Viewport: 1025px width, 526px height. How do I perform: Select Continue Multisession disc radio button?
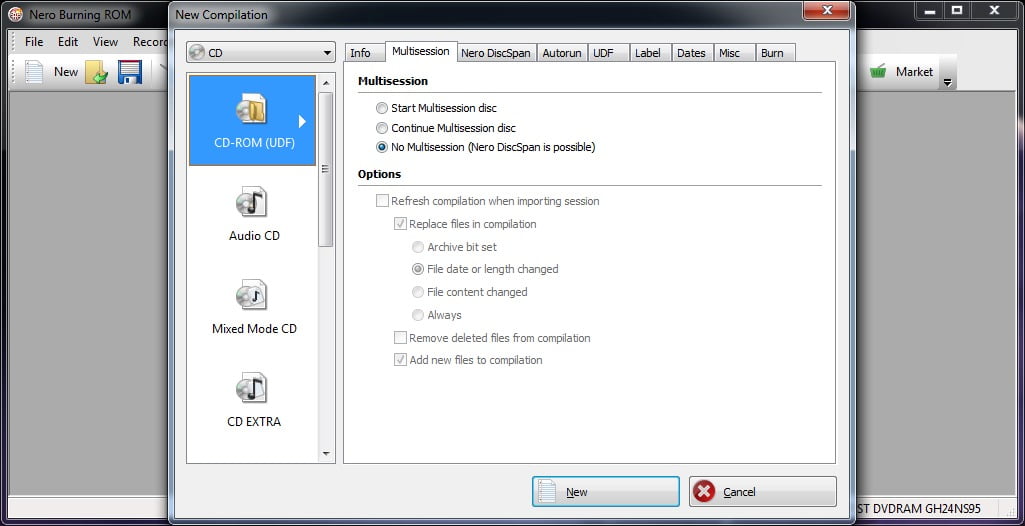tap(382, 128)
